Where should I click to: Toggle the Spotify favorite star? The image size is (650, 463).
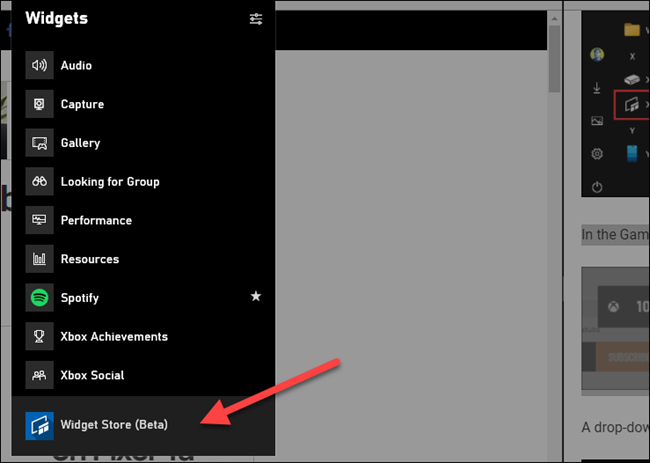point(256,298)
